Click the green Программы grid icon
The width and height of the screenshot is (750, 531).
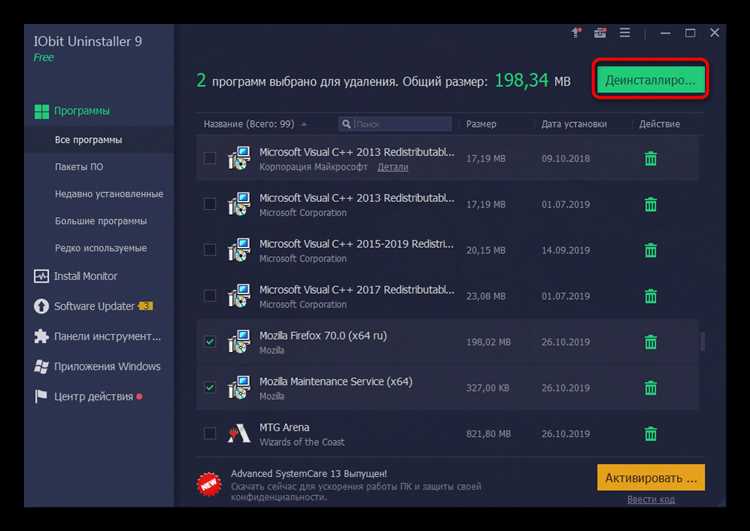tap(42, 111)
